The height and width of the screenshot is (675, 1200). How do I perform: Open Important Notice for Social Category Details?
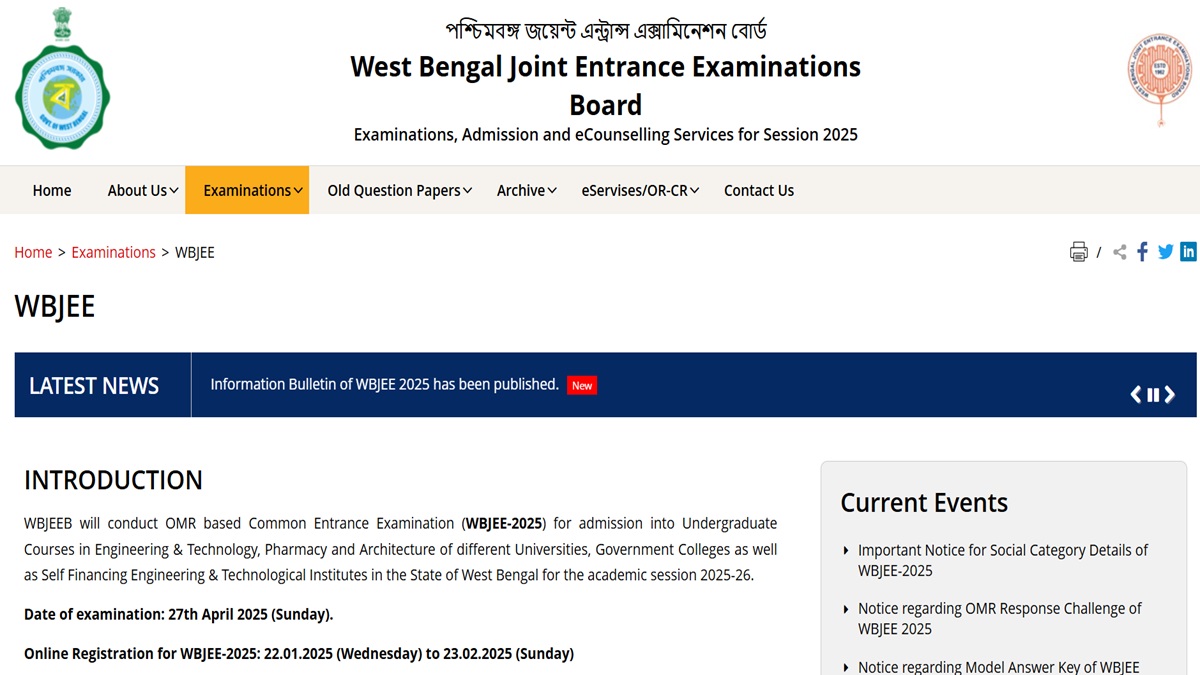pyautogui.click(x=1003, y=560)
